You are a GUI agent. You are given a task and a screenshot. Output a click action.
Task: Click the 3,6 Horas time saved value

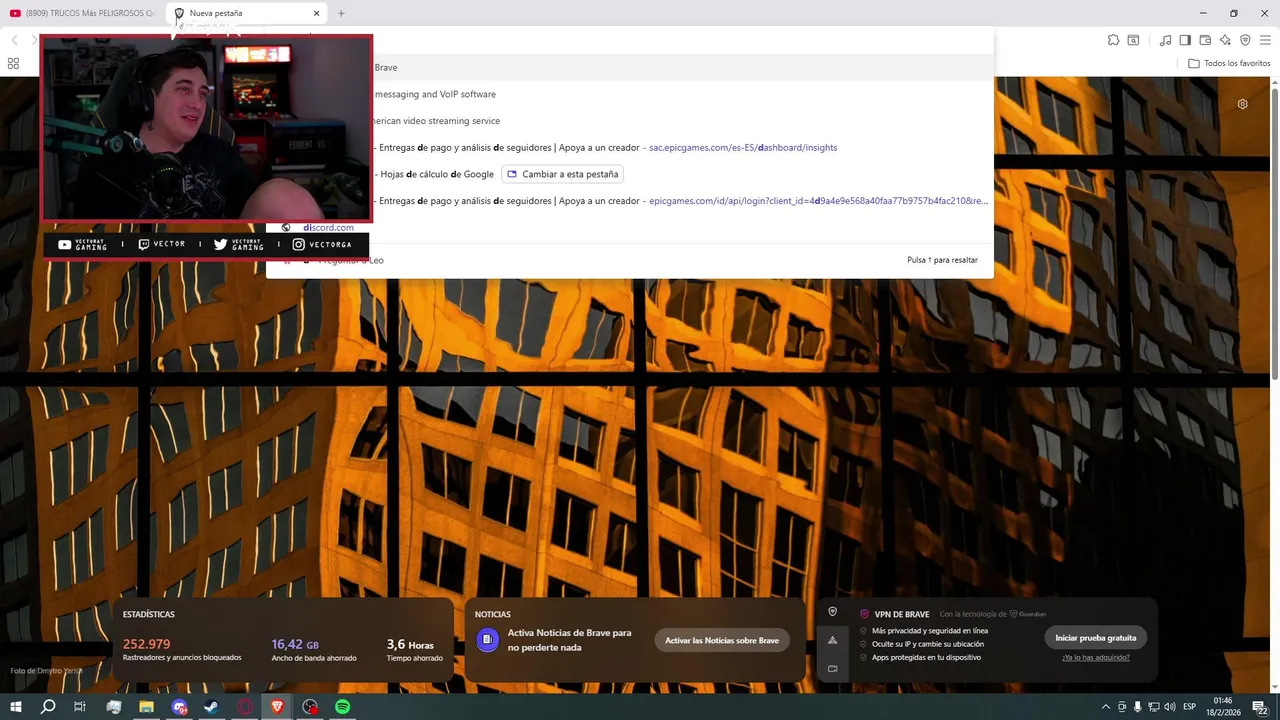410,644
